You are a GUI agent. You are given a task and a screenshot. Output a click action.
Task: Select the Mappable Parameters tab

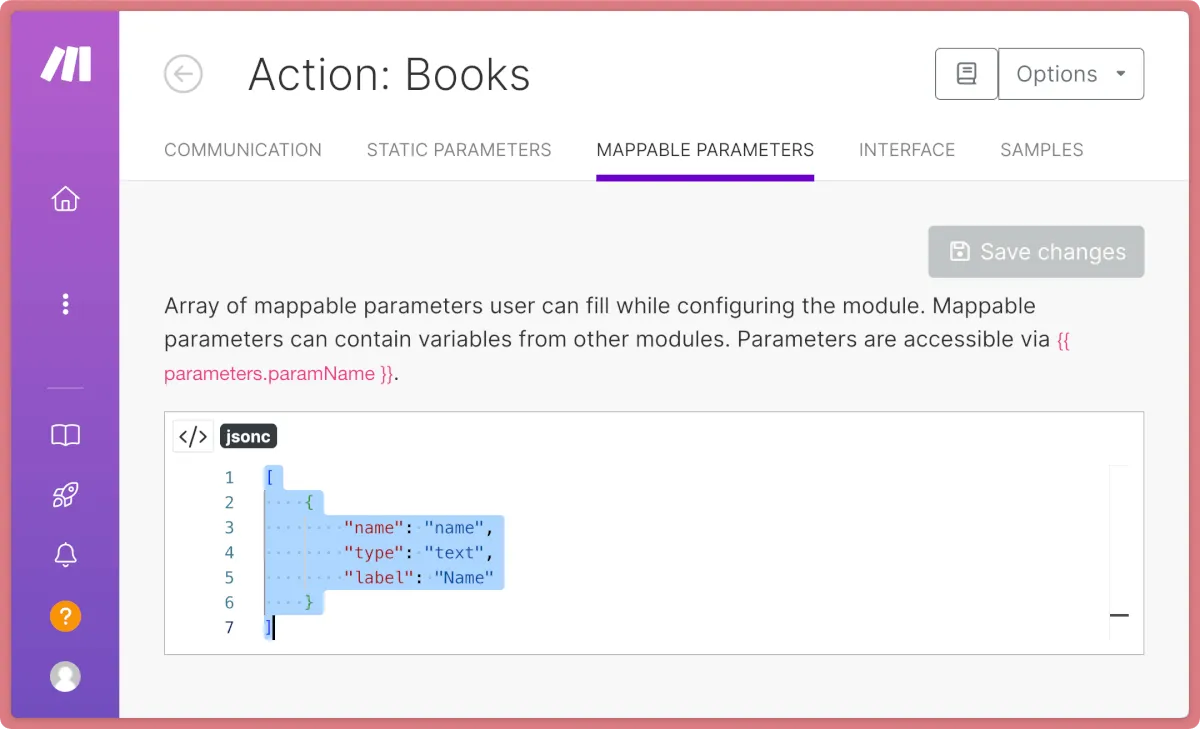705,150
